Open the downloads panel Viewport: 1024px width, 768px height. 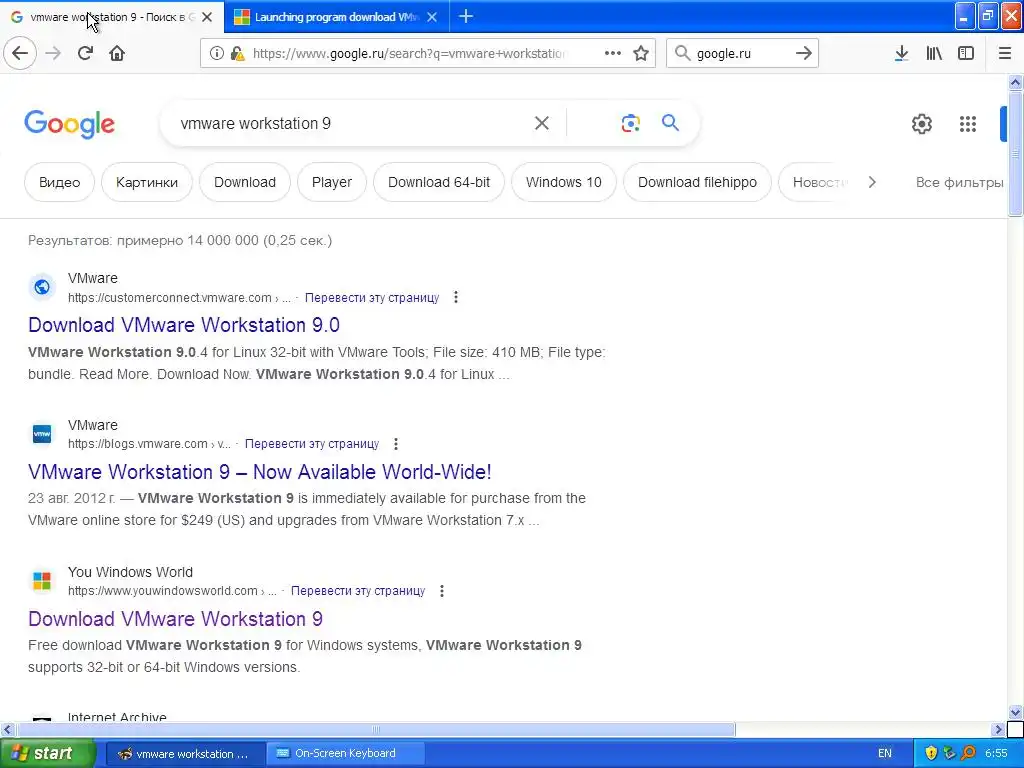901,53
